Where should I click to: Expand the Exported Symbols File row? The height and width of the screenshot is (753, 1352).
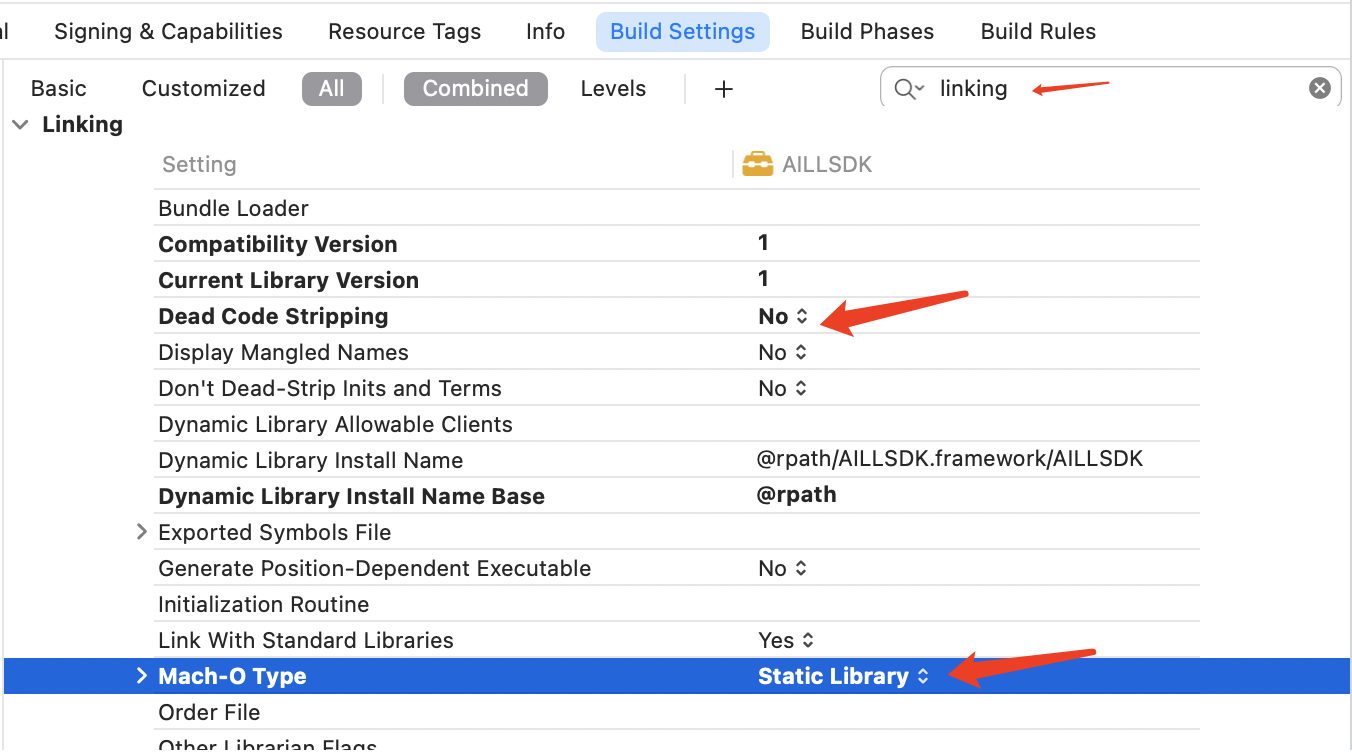click(141, 532)
